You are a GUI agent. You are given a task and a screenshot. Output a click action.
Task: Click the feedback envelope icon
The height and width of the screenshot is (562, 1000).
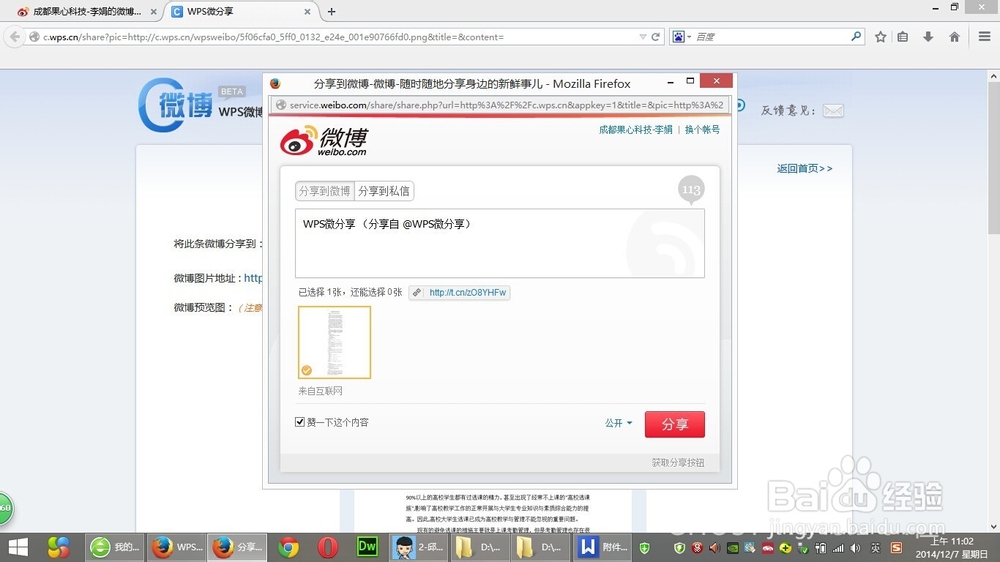pyautogui.click(x=833, y=111)
